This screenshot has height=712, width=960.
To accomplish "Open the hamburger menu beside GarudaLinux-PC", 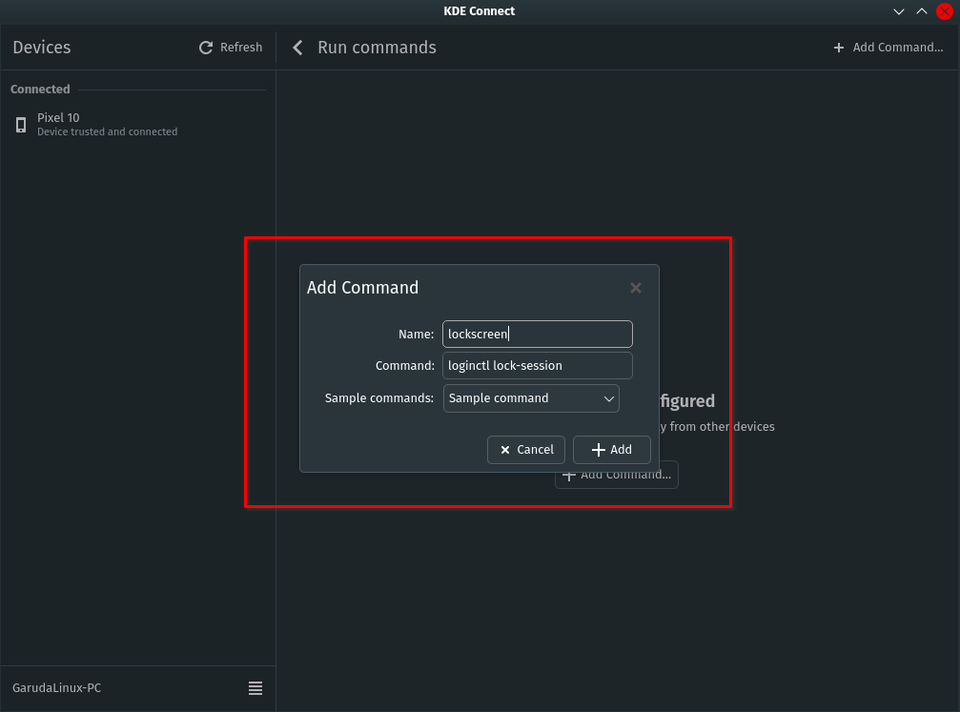I will tap(255, 688).
